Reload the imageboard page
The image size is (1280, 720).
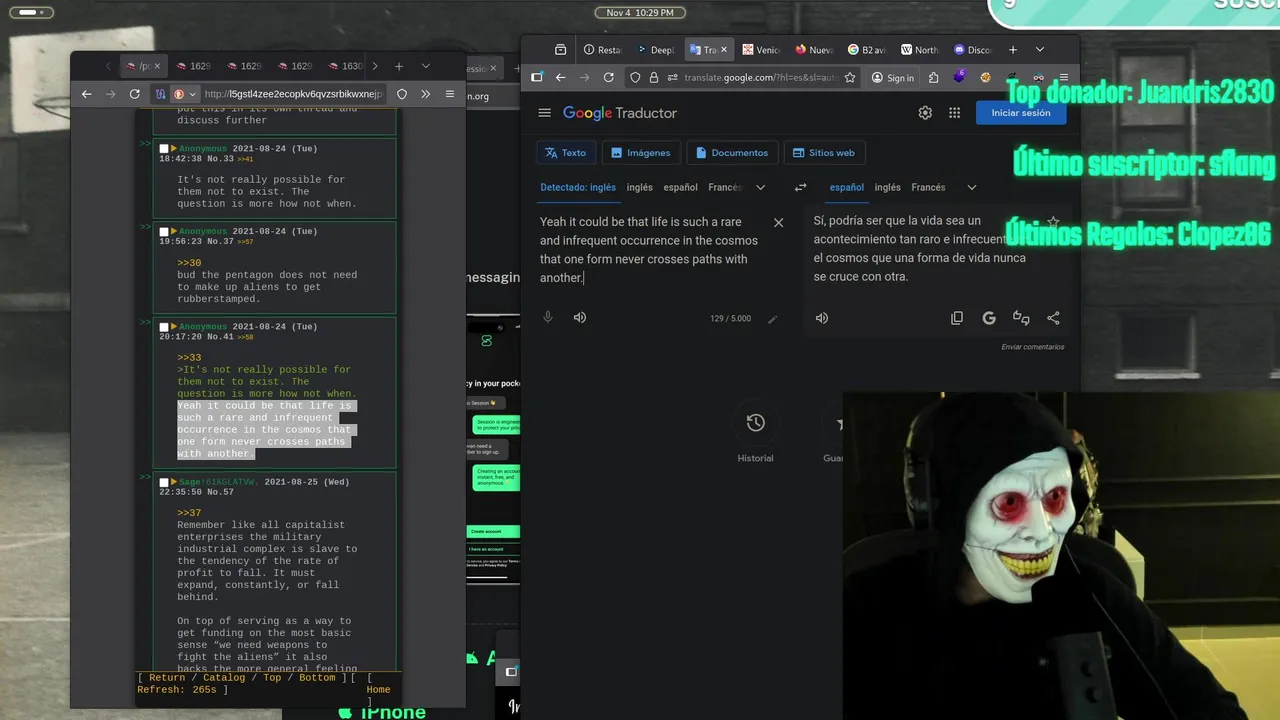click(x=135, y=94)
